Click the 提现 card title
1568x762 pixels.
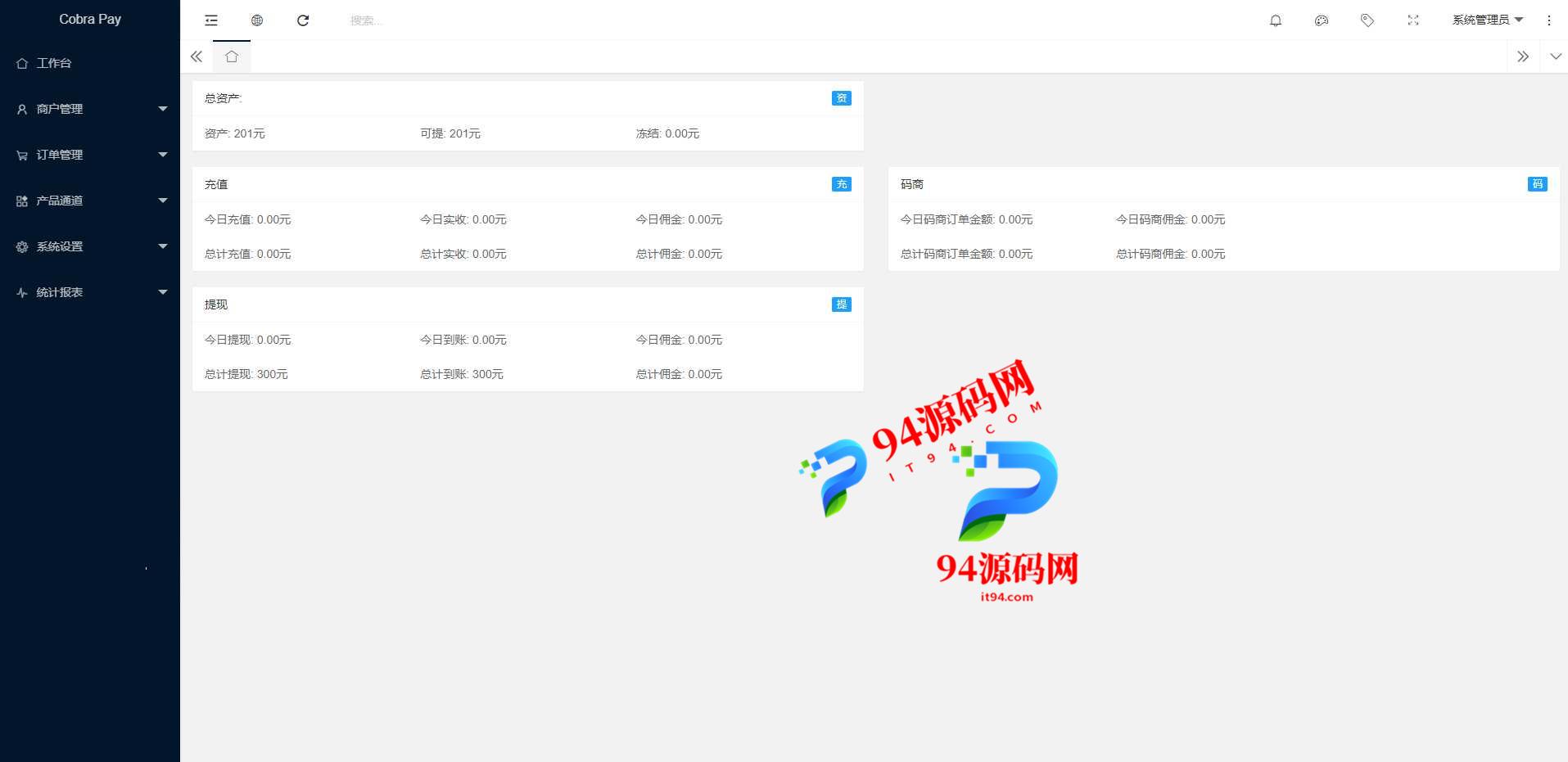(x=216, y=304)
